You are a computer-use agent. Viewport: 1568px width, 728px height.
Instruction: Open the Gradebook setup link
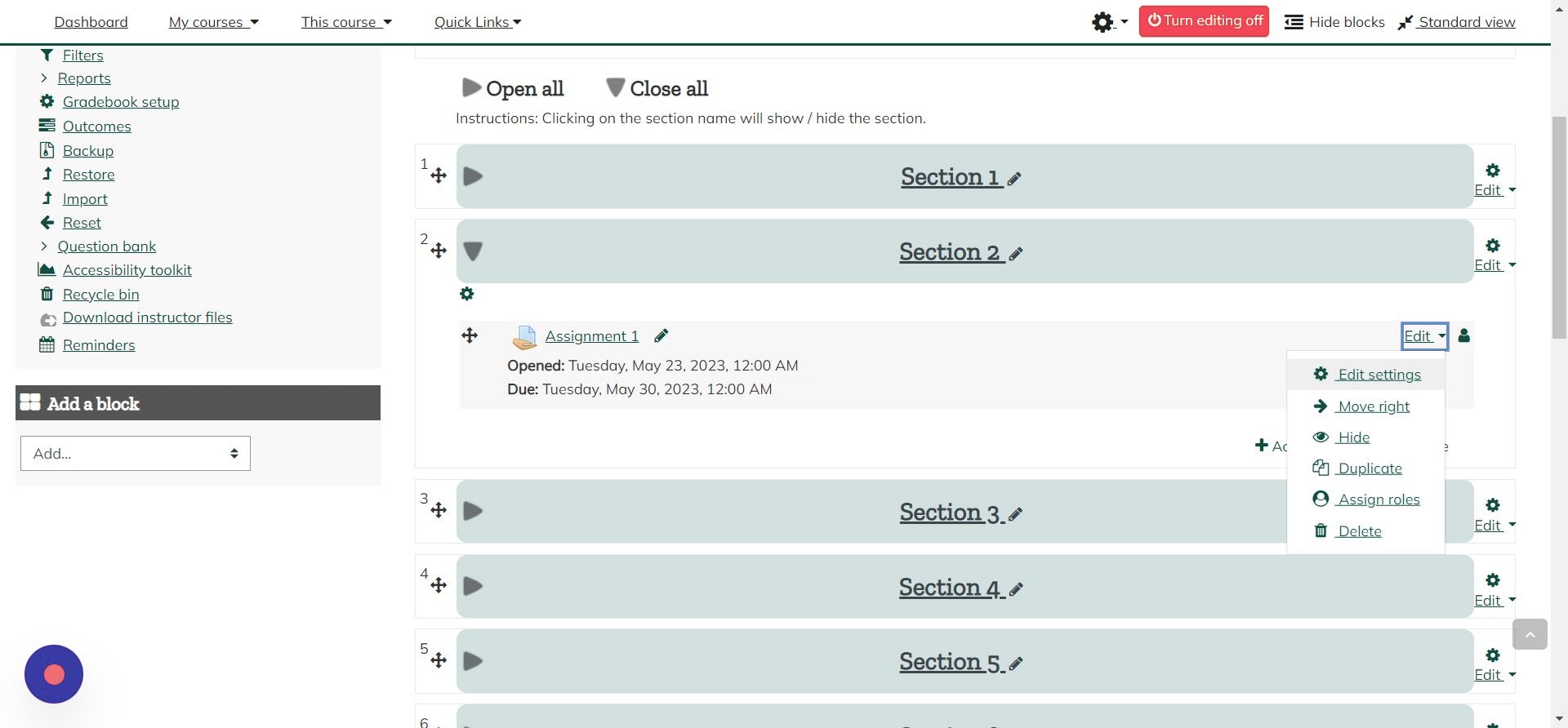coord(121,102)
